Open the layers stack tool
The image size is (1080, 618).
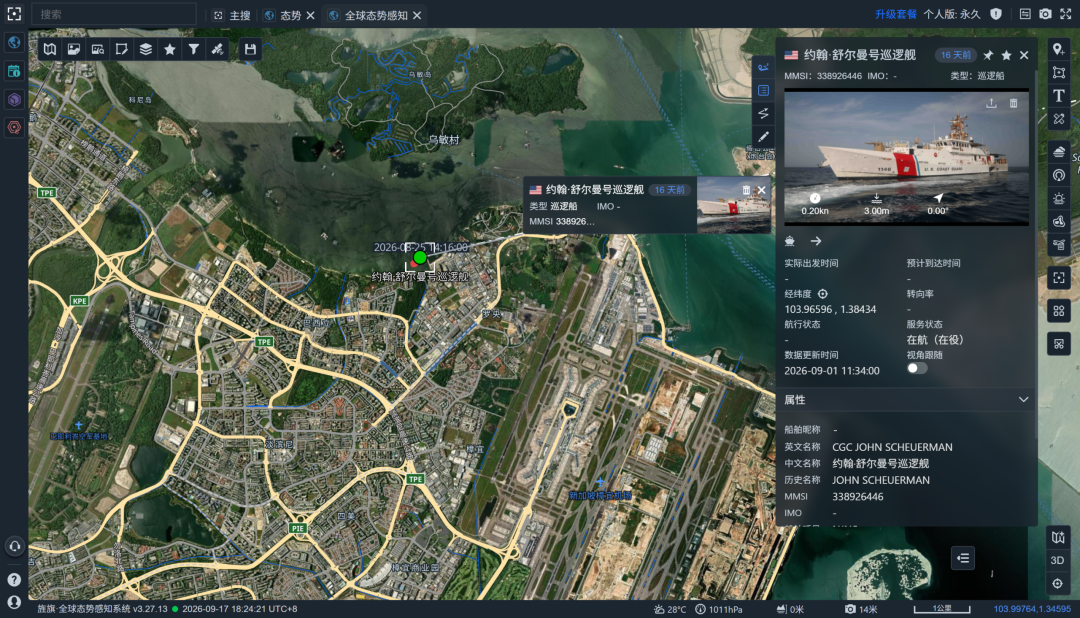[146, 49]
